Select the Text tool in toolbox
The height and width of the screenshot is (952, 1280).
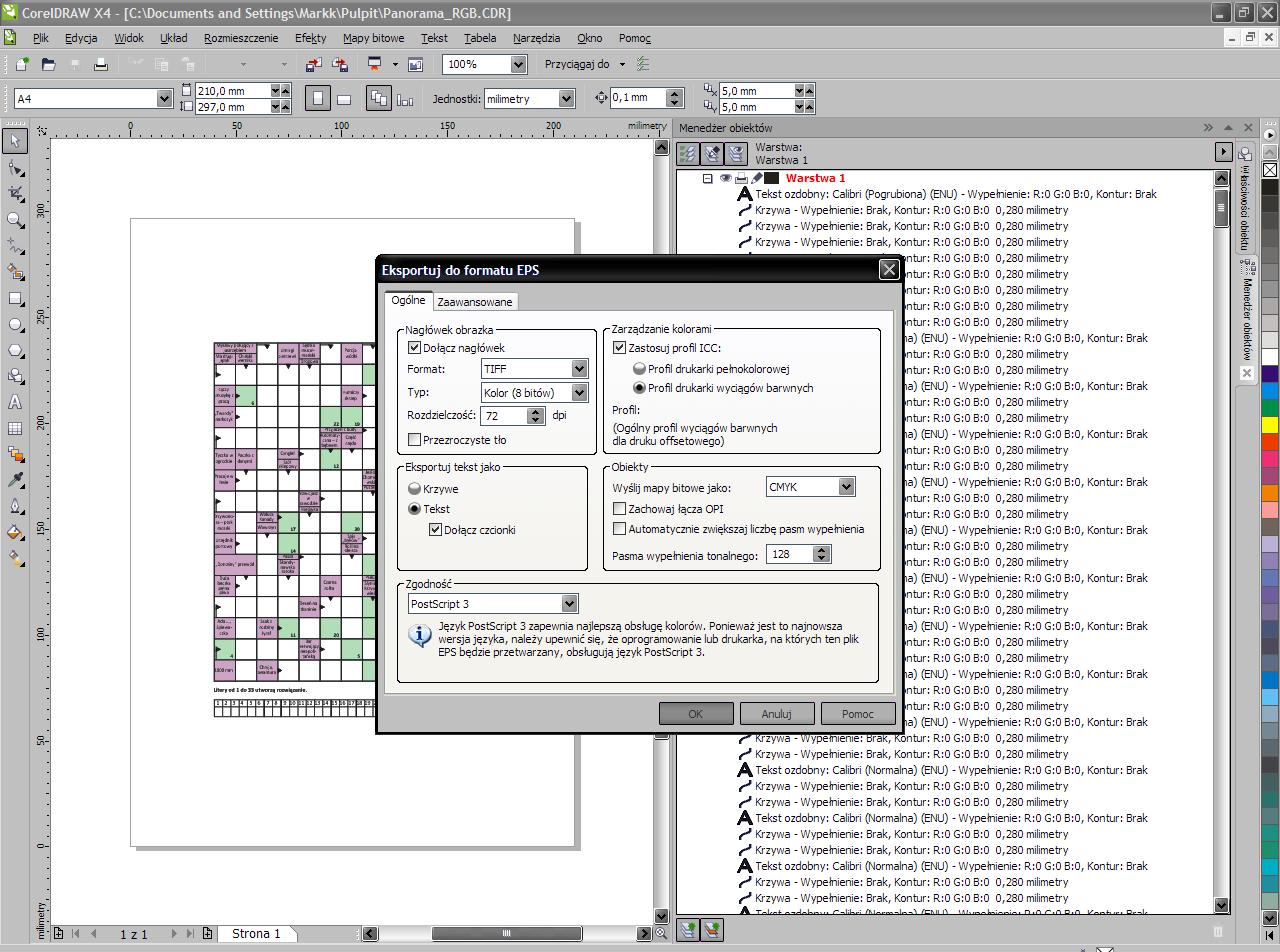point(15,402)
